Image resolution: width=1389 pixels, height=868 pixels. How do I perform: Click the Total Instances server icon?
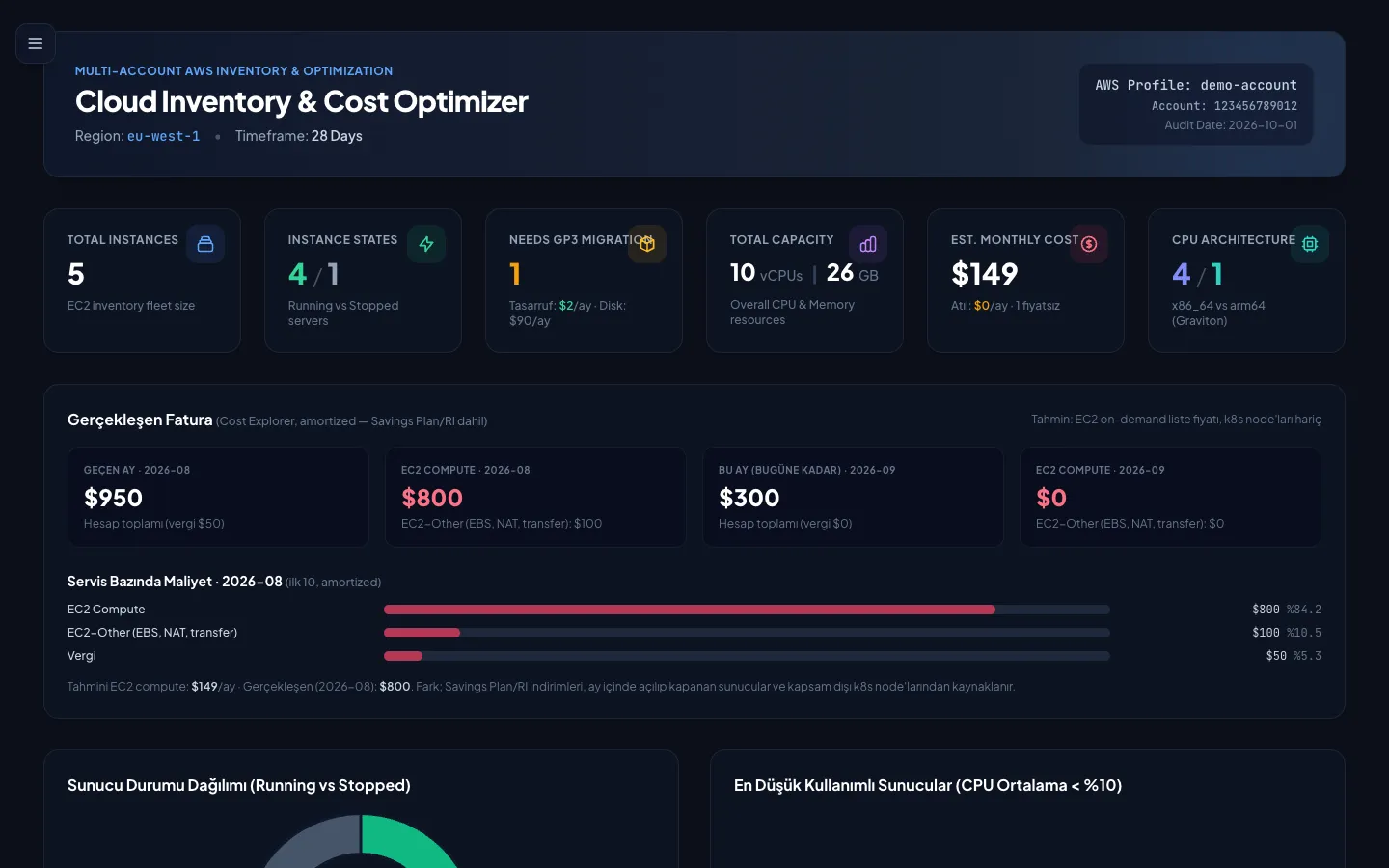tap(205, 244)
